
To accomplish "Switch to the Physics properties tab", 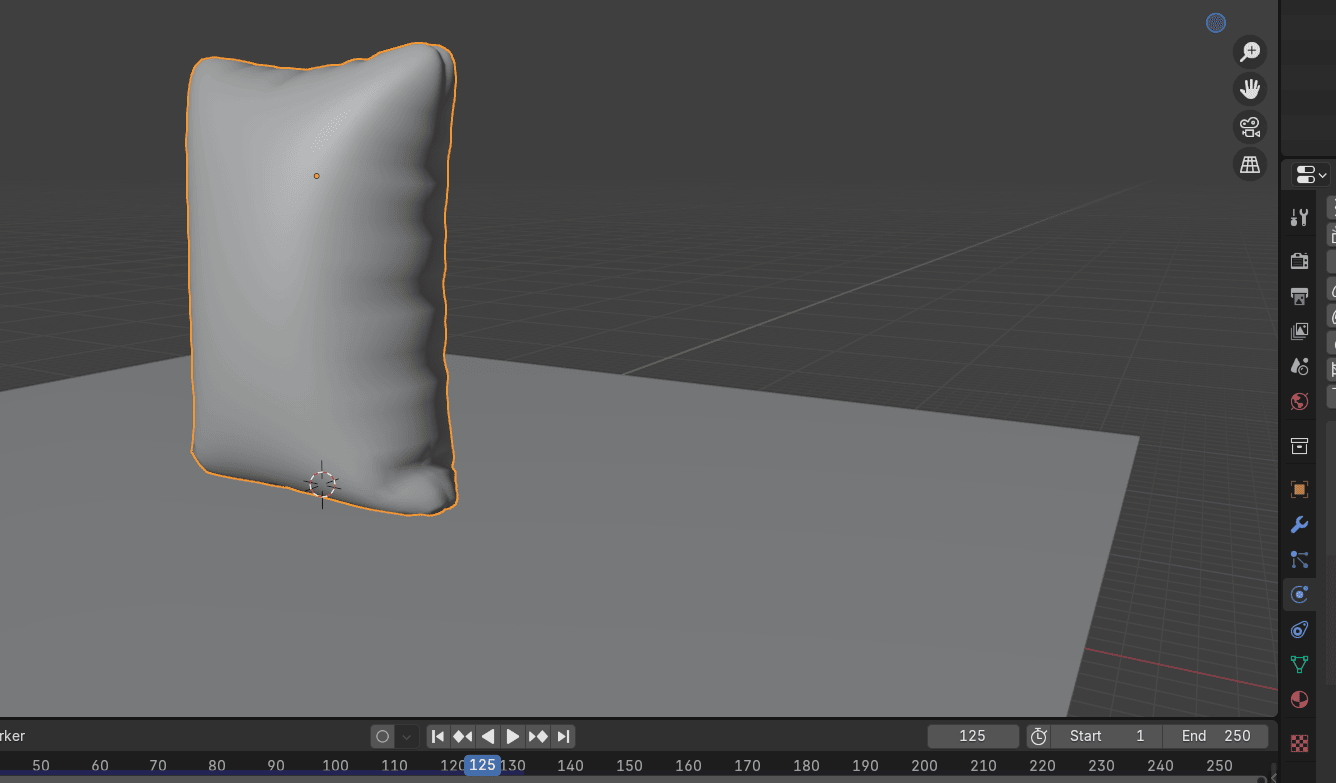I will [1299, 594].
